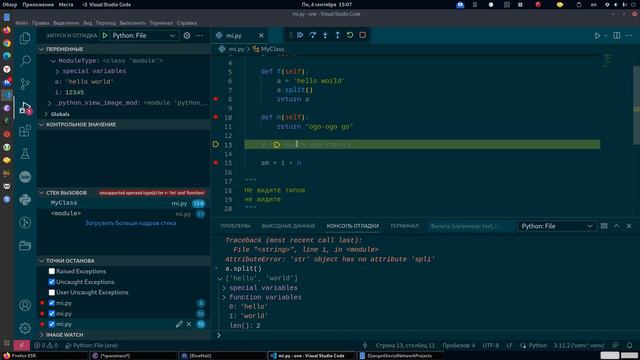Switch to the ПРОБЛЕМЫ panel tab
640x360 pixels.
[235, 226]
